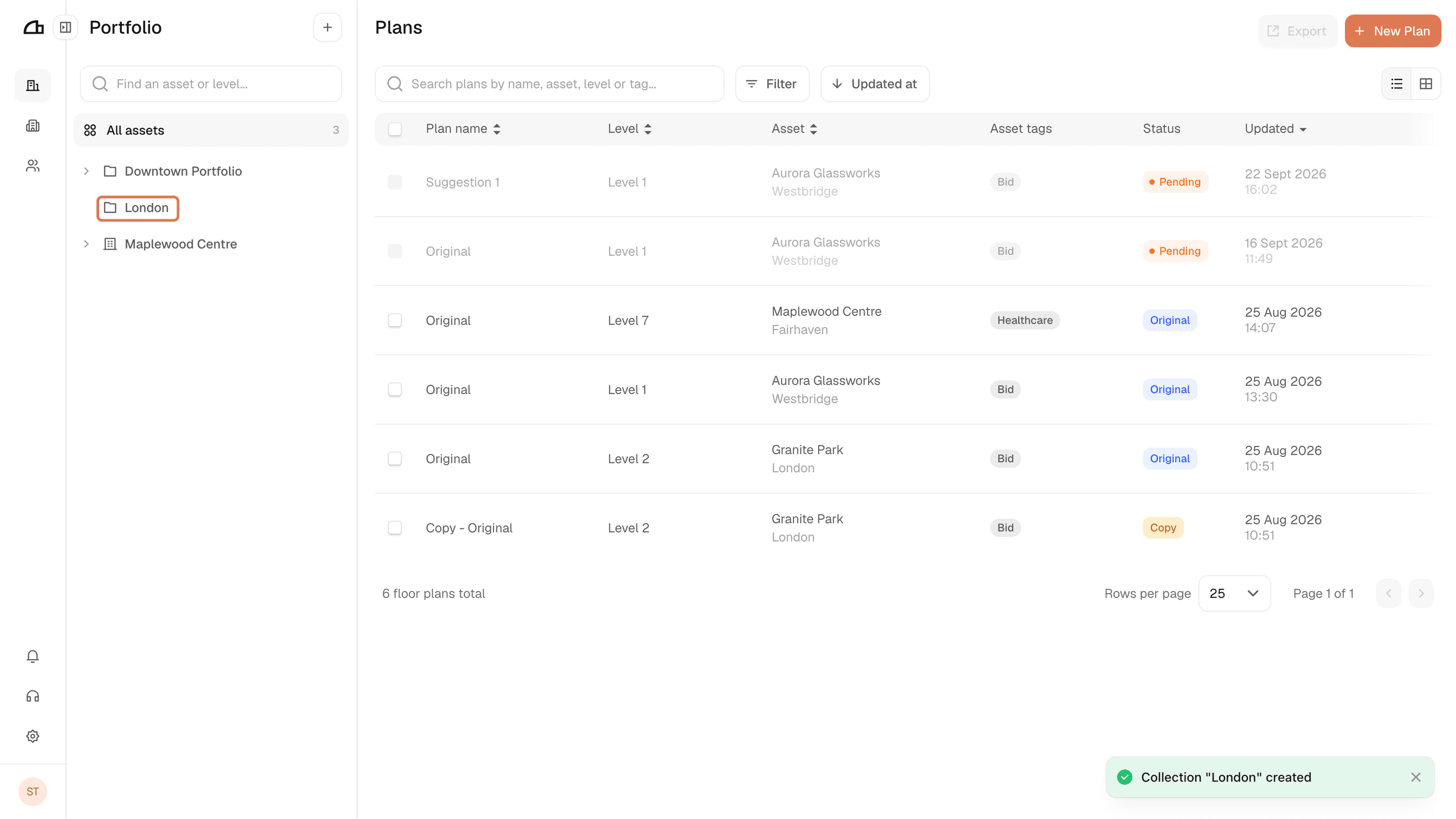This screenshot has height=819, width=1456.
Task: Open settings gear icon
Action: tap(33, 736)
